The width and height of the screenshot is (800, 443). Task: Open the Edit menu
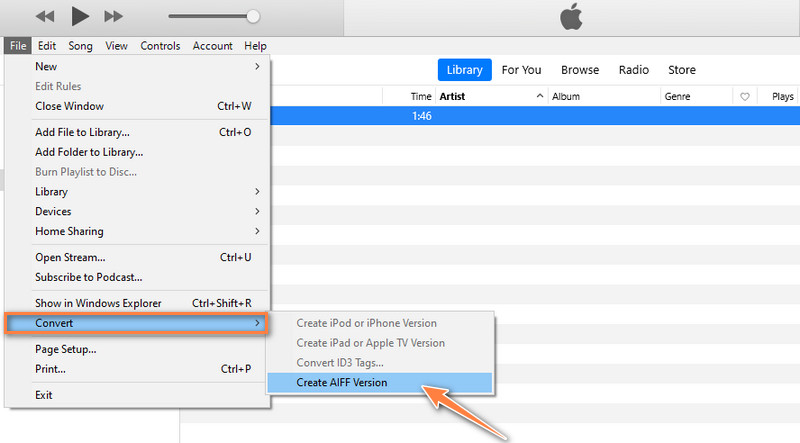(x=47, y=46)
